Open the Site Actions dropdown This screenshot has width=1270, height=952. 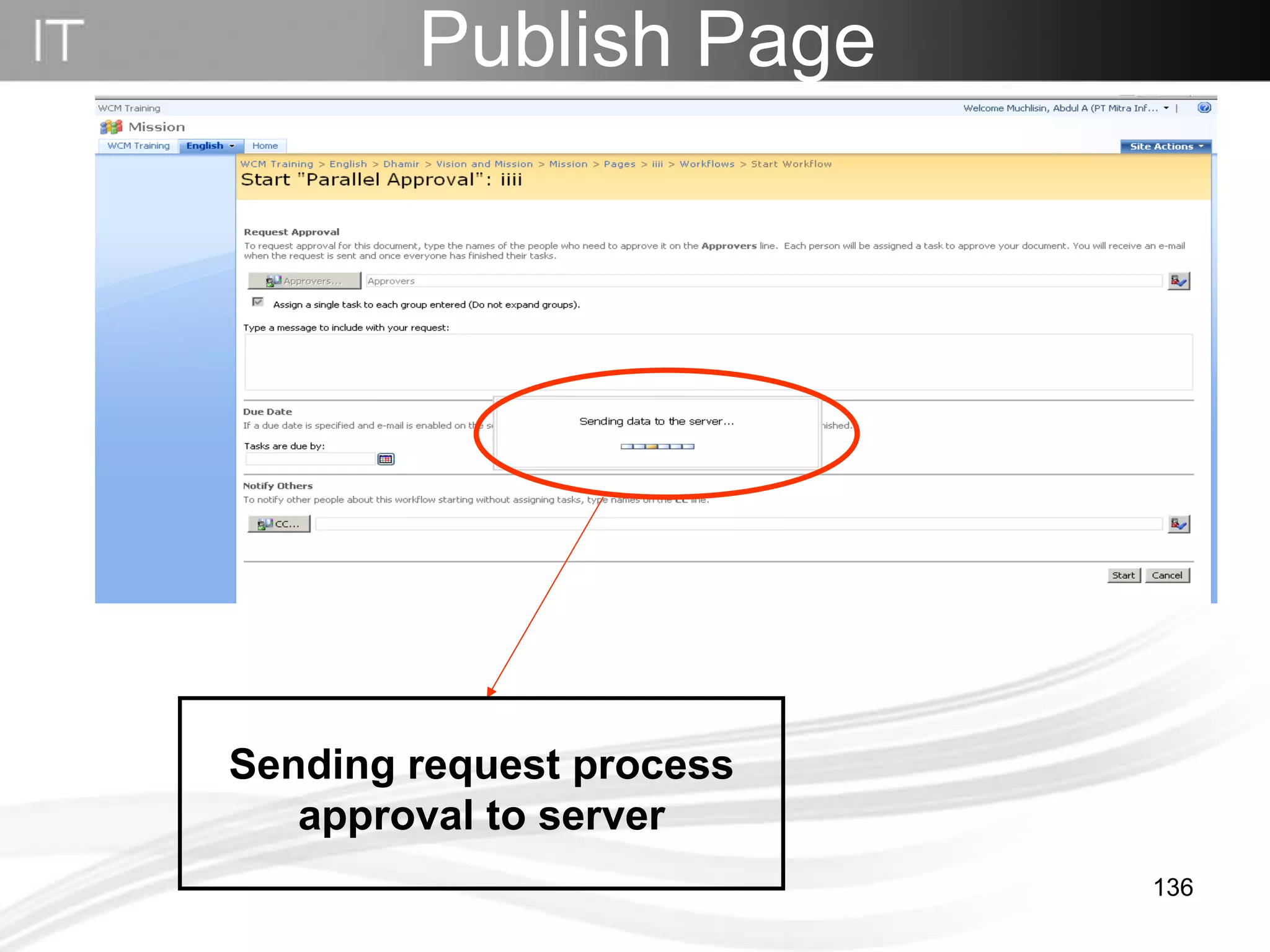[1165, 146]
